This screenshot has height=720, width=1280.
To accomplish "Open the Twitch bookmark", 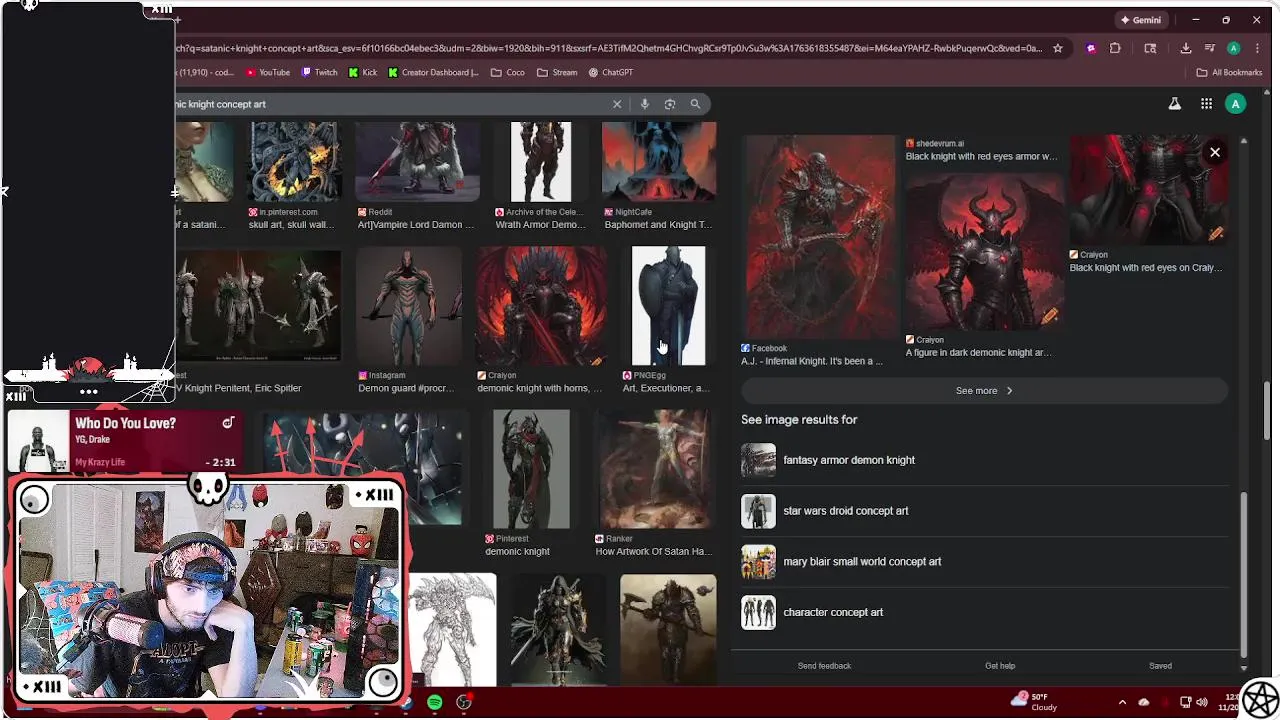I will [x=320, y=72].
